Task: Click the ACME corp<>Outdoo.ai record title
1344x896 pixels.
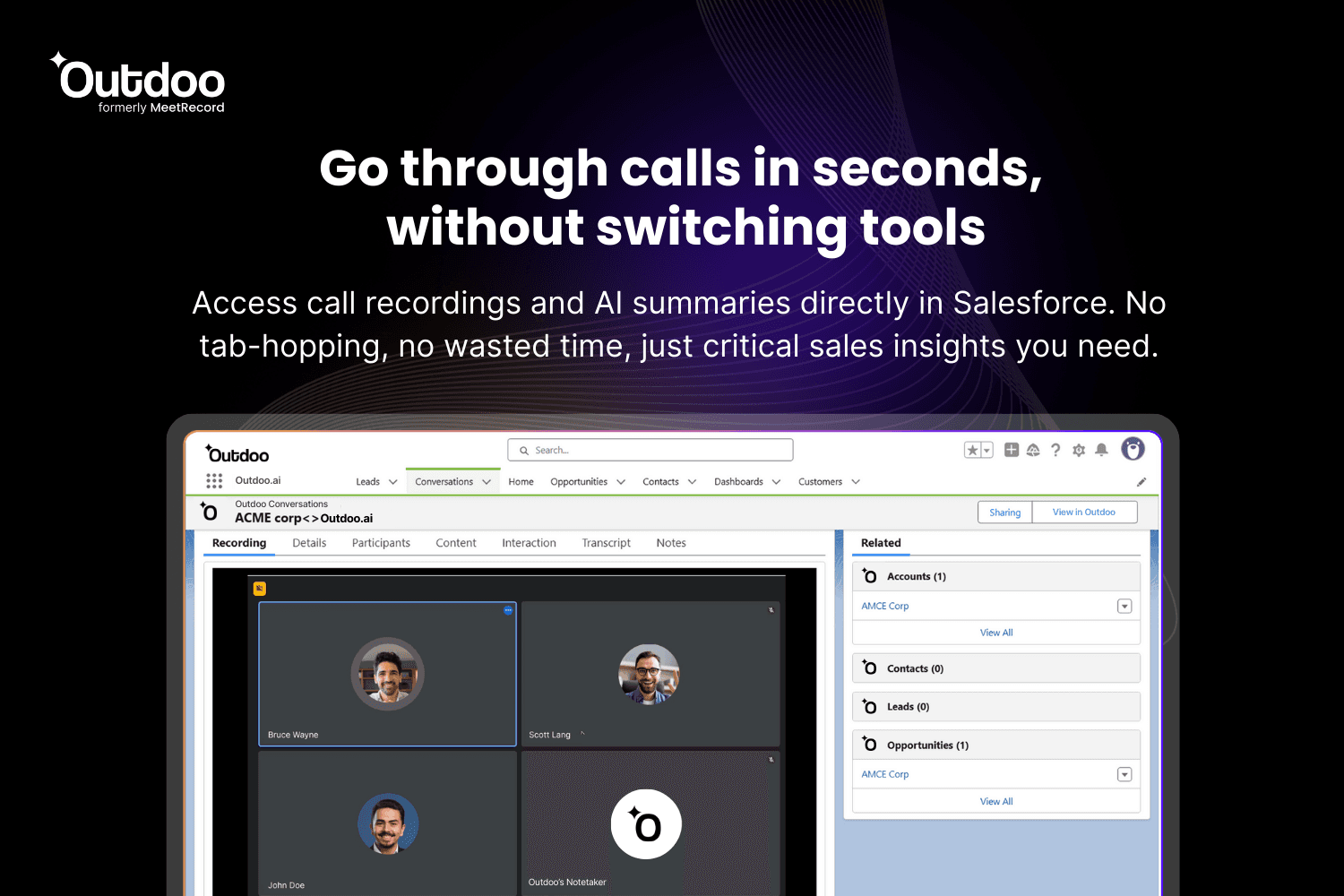Action: (304, 518)
